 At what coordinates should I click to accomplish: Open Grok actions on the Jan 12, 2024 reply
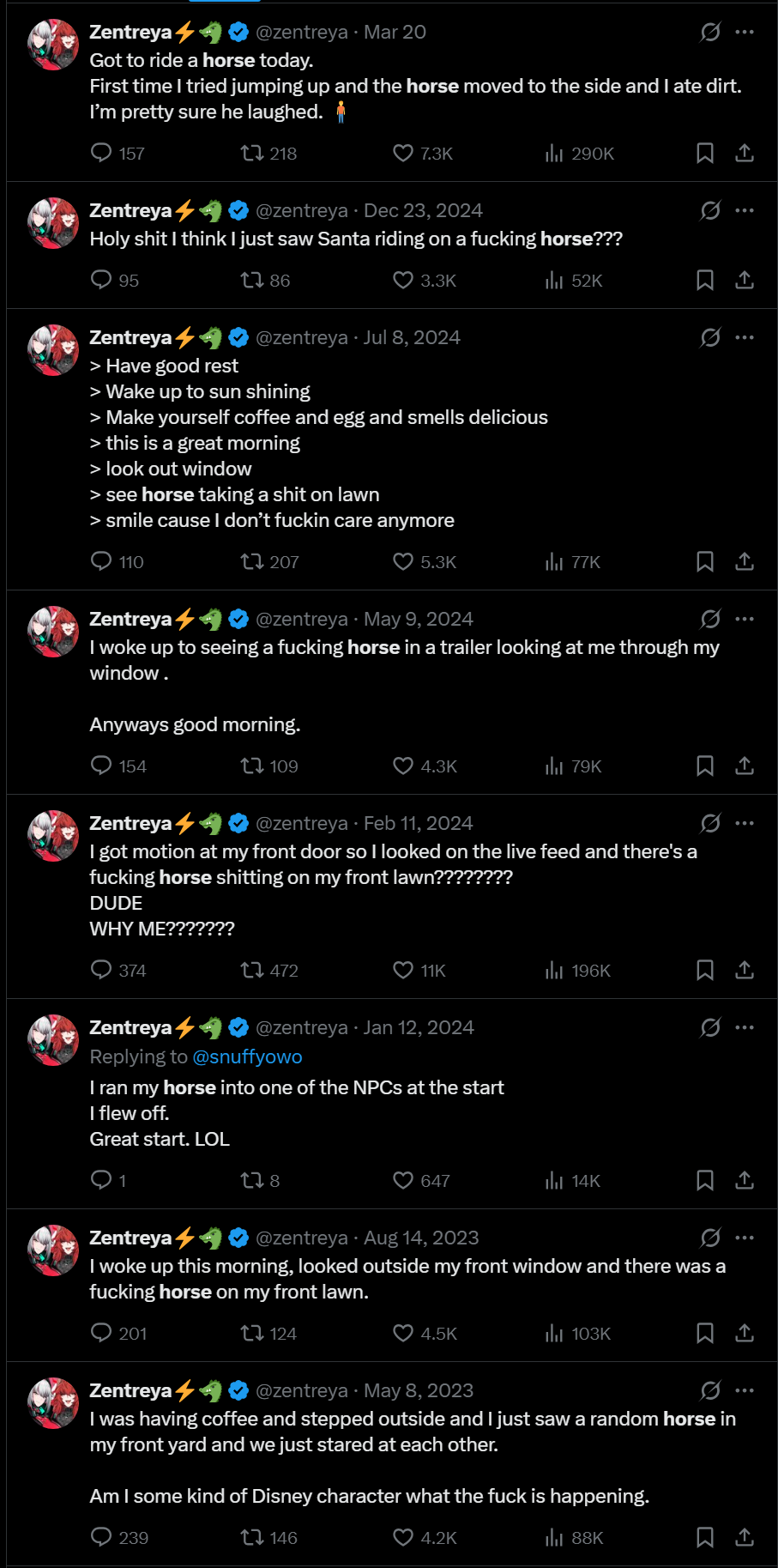click(x=710, y=1027)
